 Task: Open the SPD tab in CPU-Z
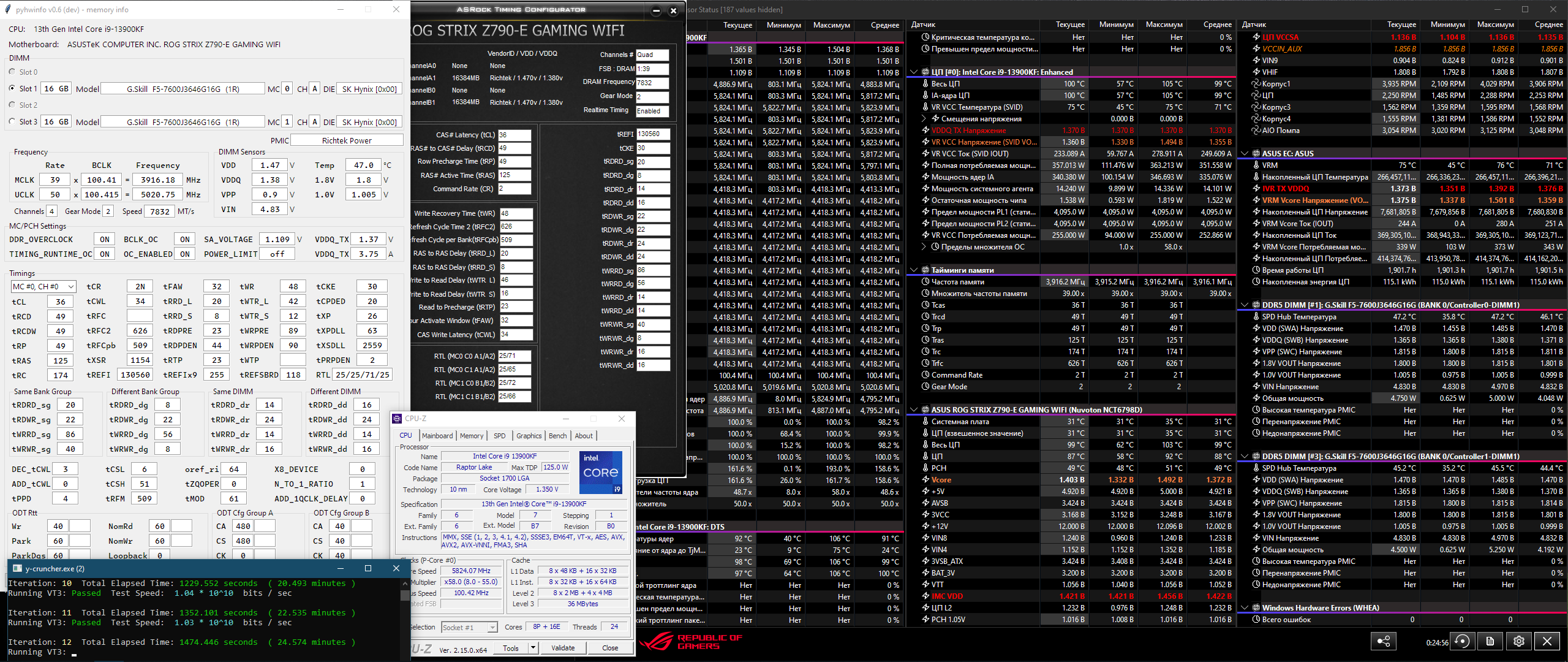pyautogui.click(x=499, y=436)
